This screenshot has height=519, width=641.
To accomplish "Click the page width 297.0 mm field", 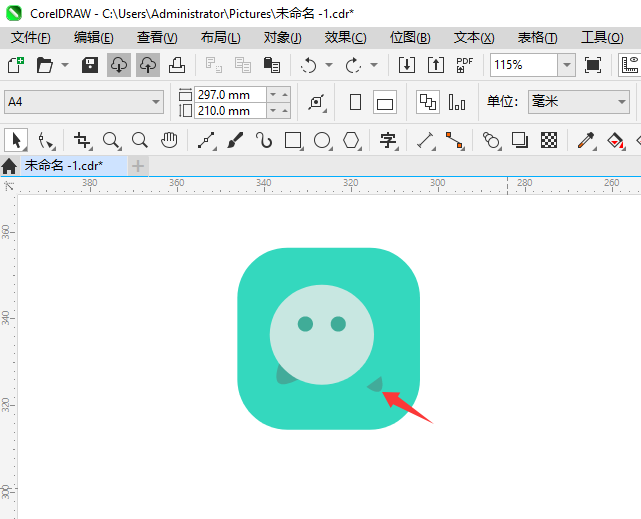I will tap(230, 95).
